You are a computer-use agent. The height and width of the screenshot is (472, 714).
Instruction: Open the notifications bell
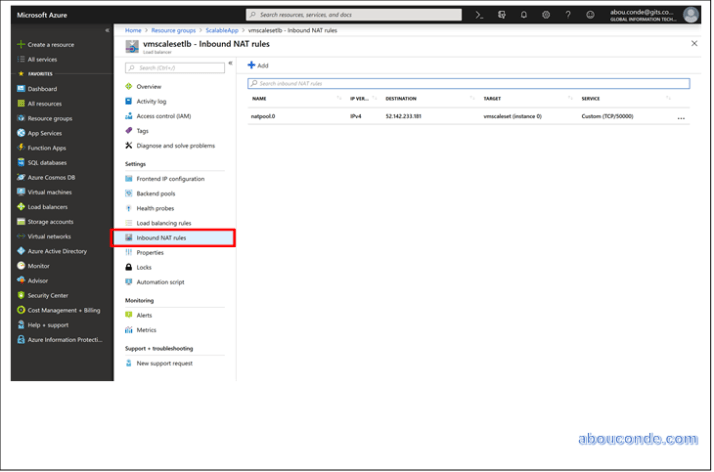point(523,15)
